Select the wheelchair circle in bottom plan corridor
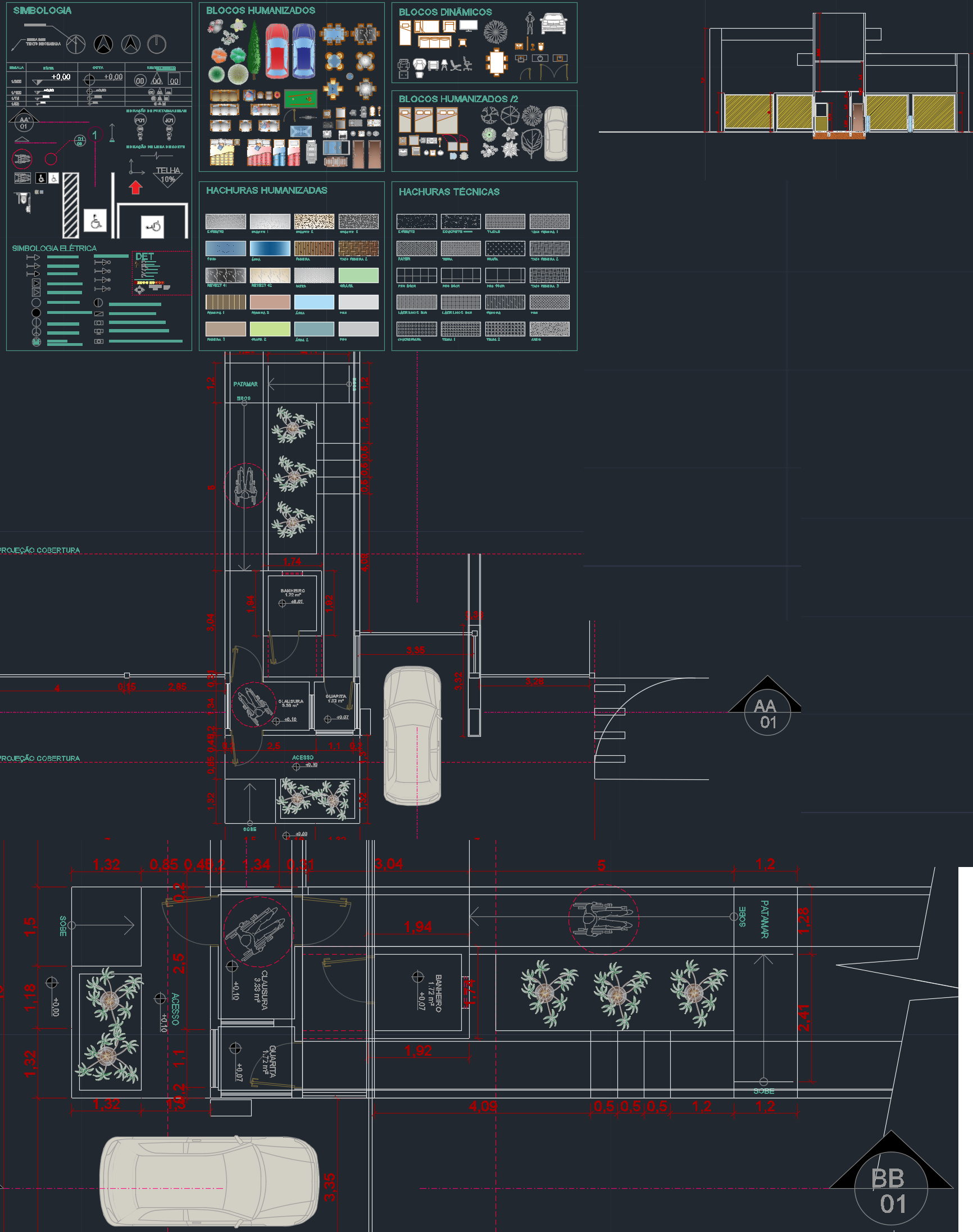 [603, 919]
